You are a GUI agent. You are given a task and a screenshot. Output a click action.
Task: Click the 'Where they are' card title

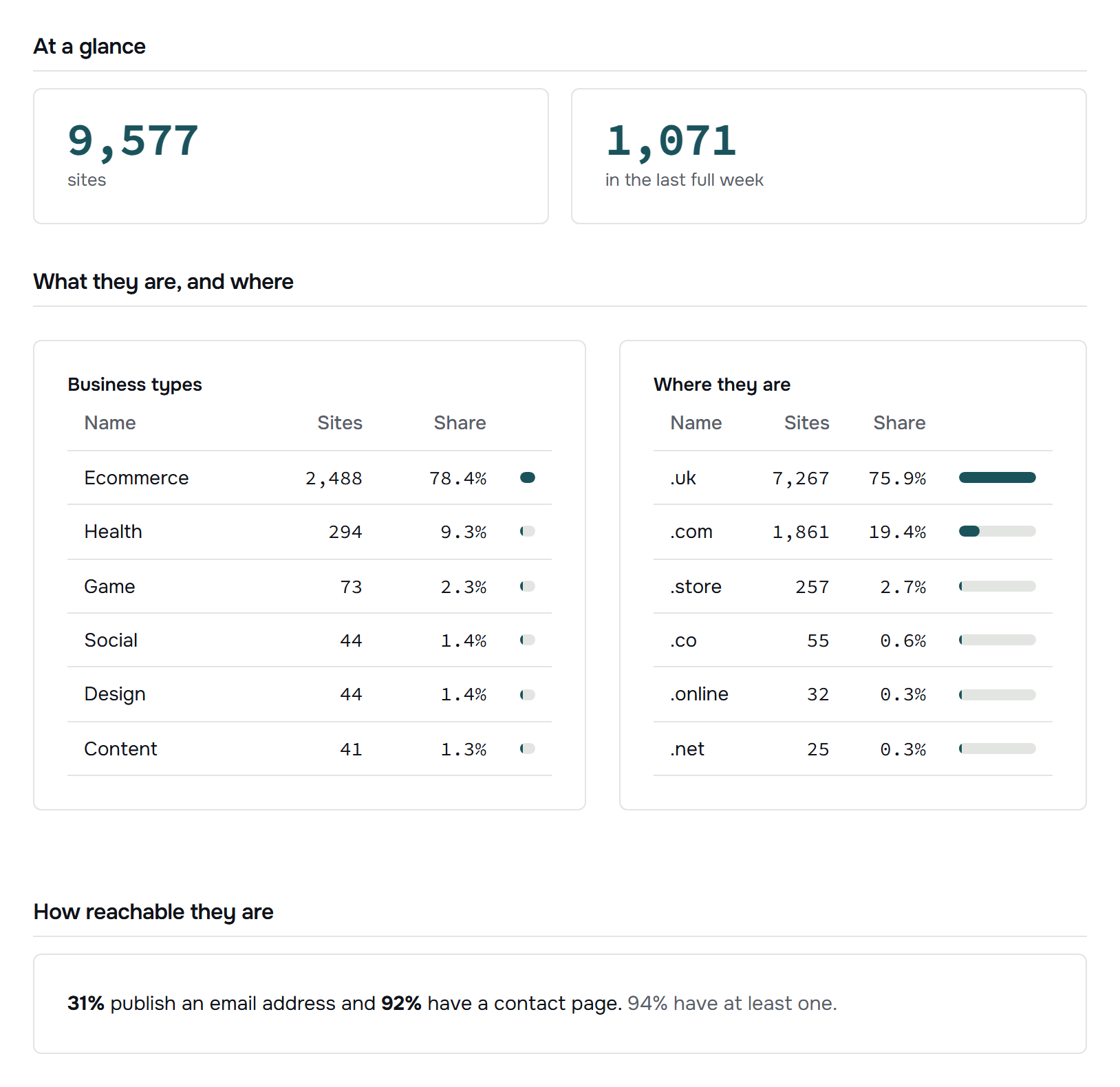(x=722, y=384)
